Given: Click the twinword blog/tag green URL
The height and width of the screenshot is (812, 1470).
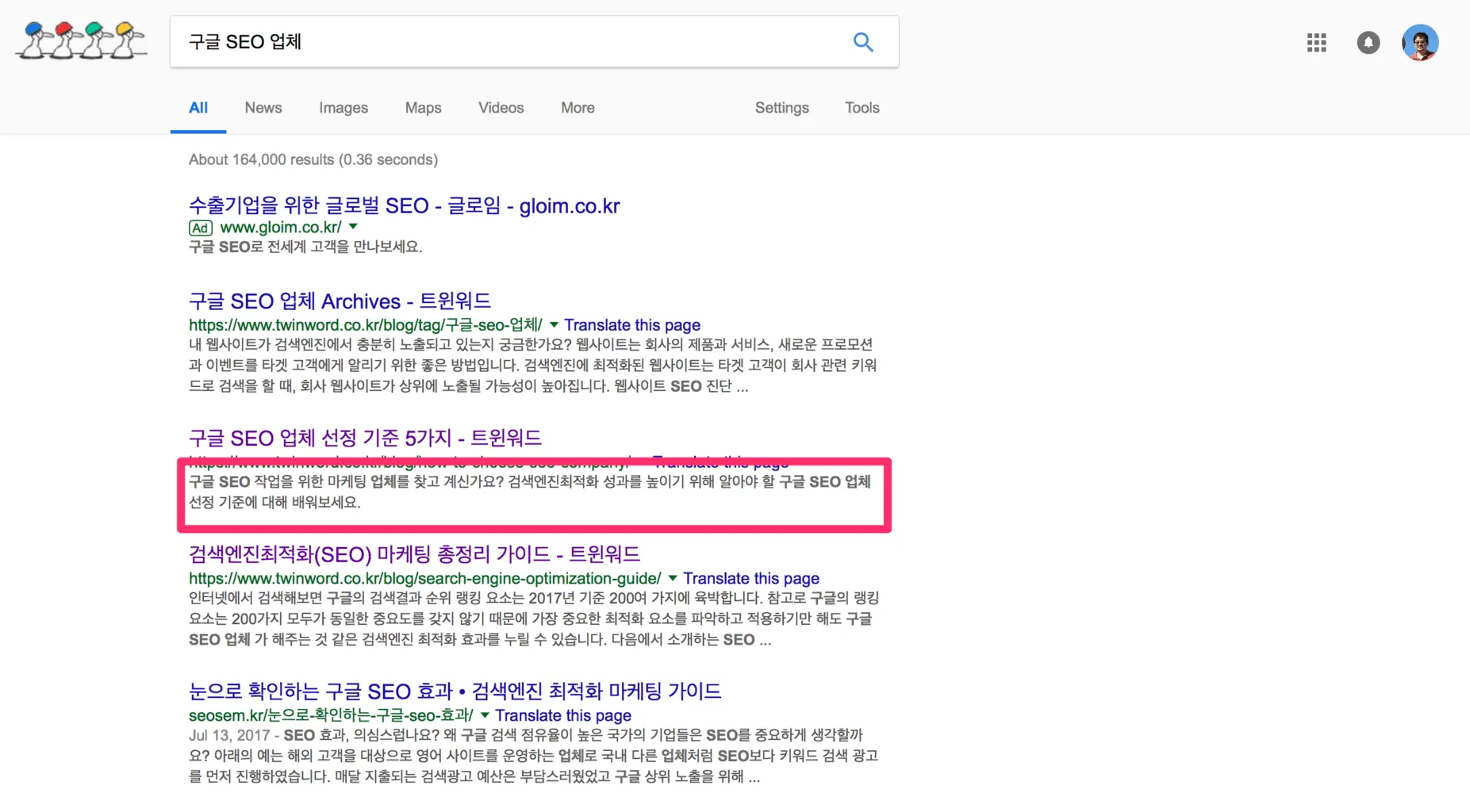Looking at the screenshot, I should [366, 325].
